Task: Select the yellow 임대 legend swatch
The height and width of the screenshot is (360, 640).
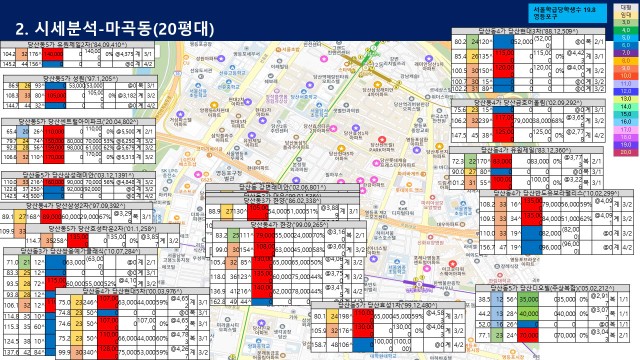Action: click(x=625, y=15)
